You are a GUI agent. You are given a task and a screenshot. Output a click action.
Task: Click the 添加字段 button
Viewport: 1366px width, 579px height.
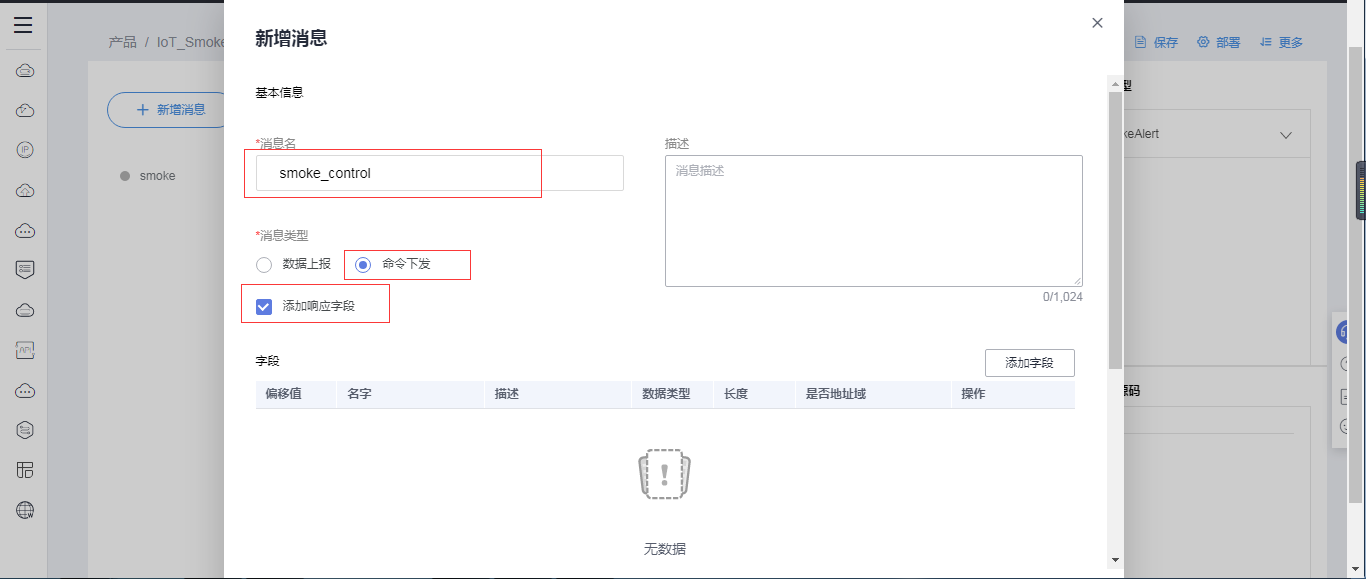coord(1029,363)
